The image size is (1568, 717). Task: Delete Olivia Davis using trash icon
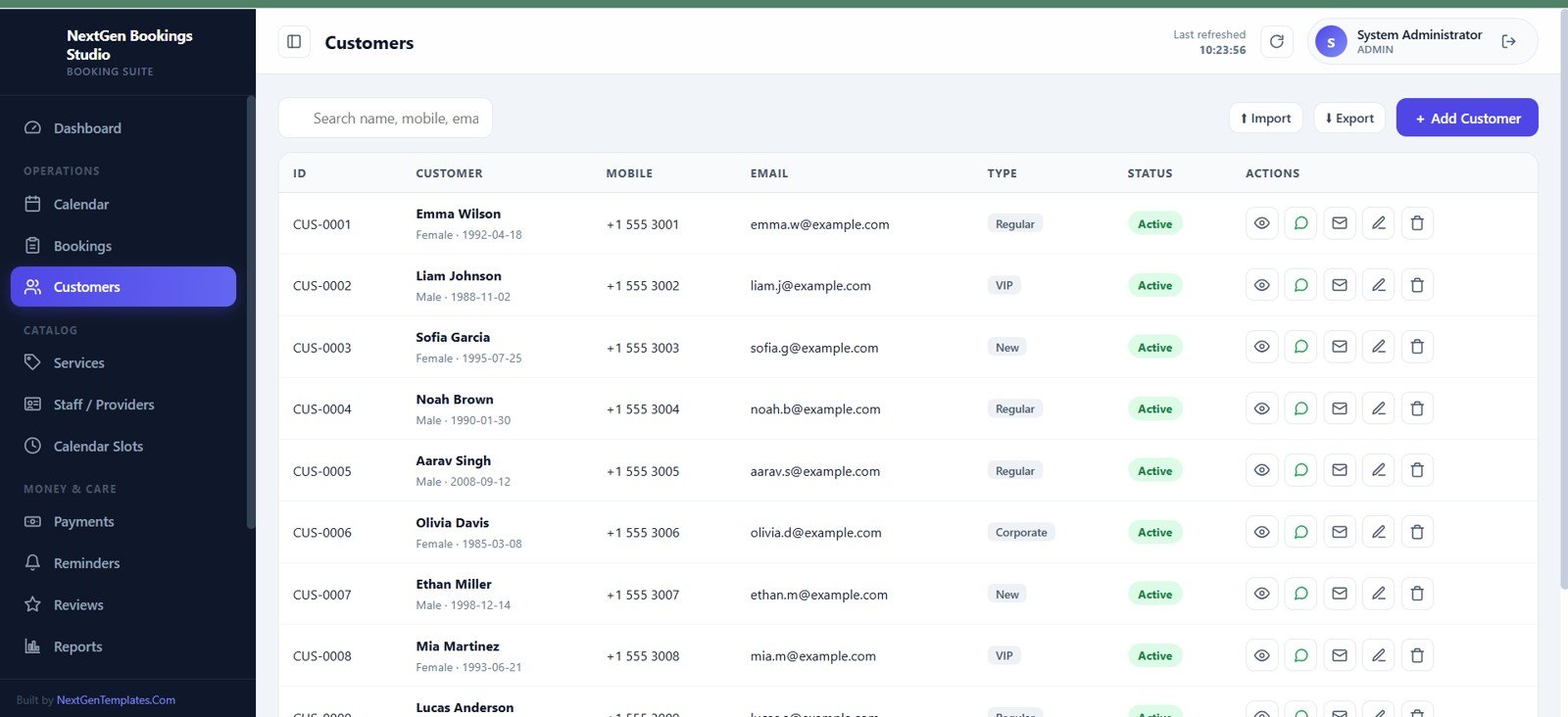1417,532
